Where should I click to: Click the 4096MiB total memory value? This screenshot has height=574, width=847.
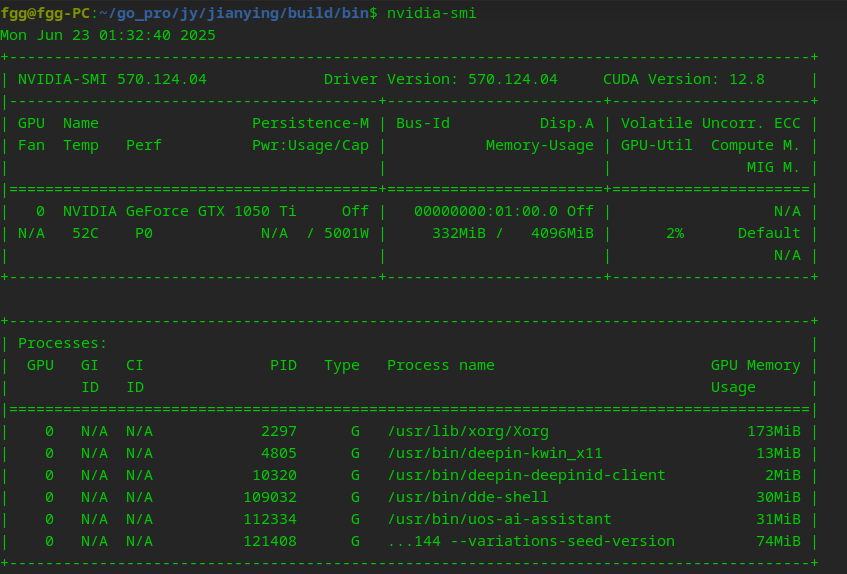[x=562, y=233]
